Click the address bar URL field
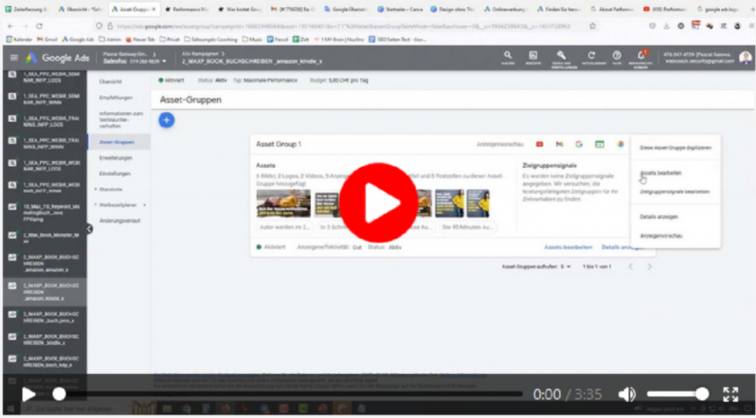The height and width of the screenshot is (418, 756). (x=342, y=26)
